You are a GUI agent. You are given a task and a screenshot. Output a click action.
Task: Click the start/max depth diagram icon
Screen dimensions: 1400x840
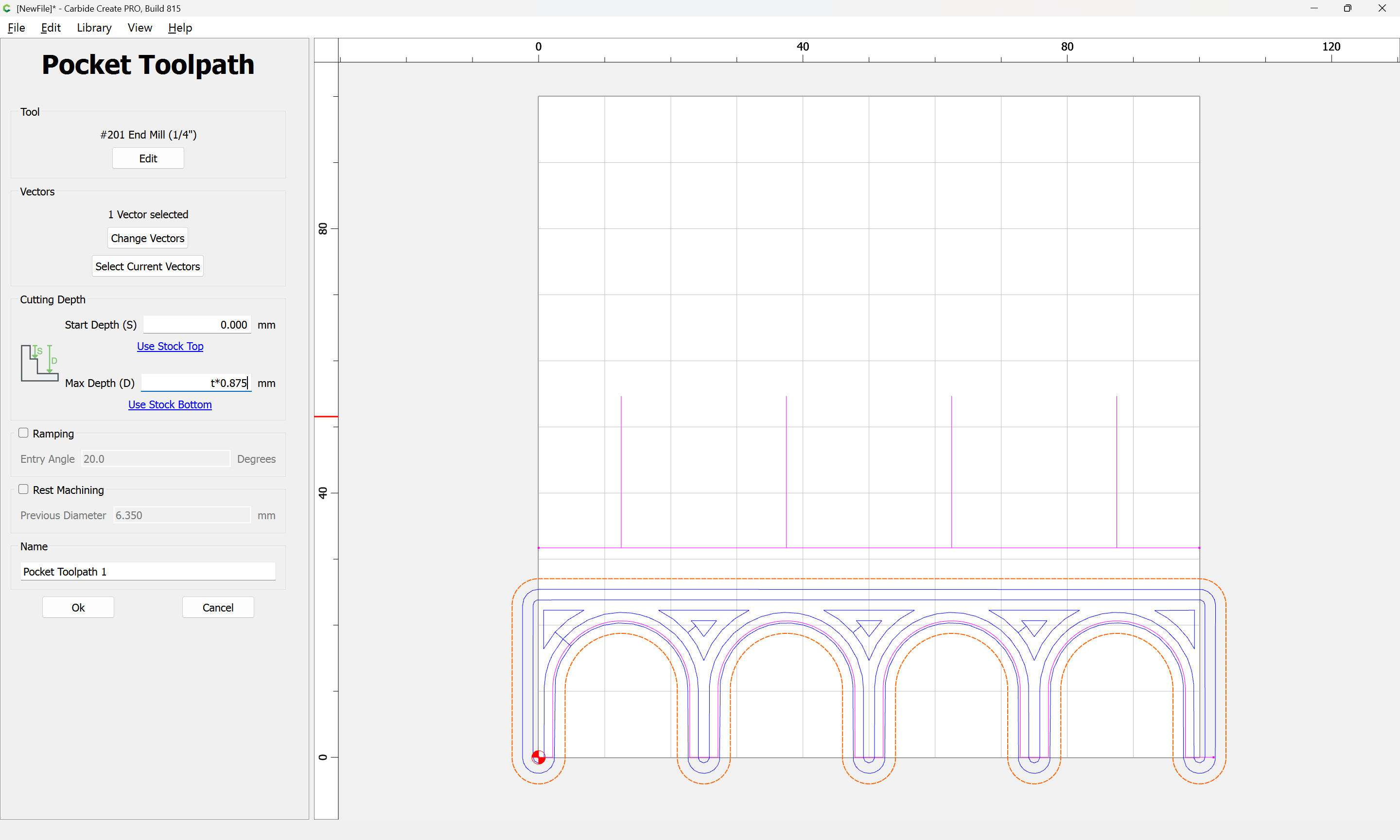pos(39,363)
